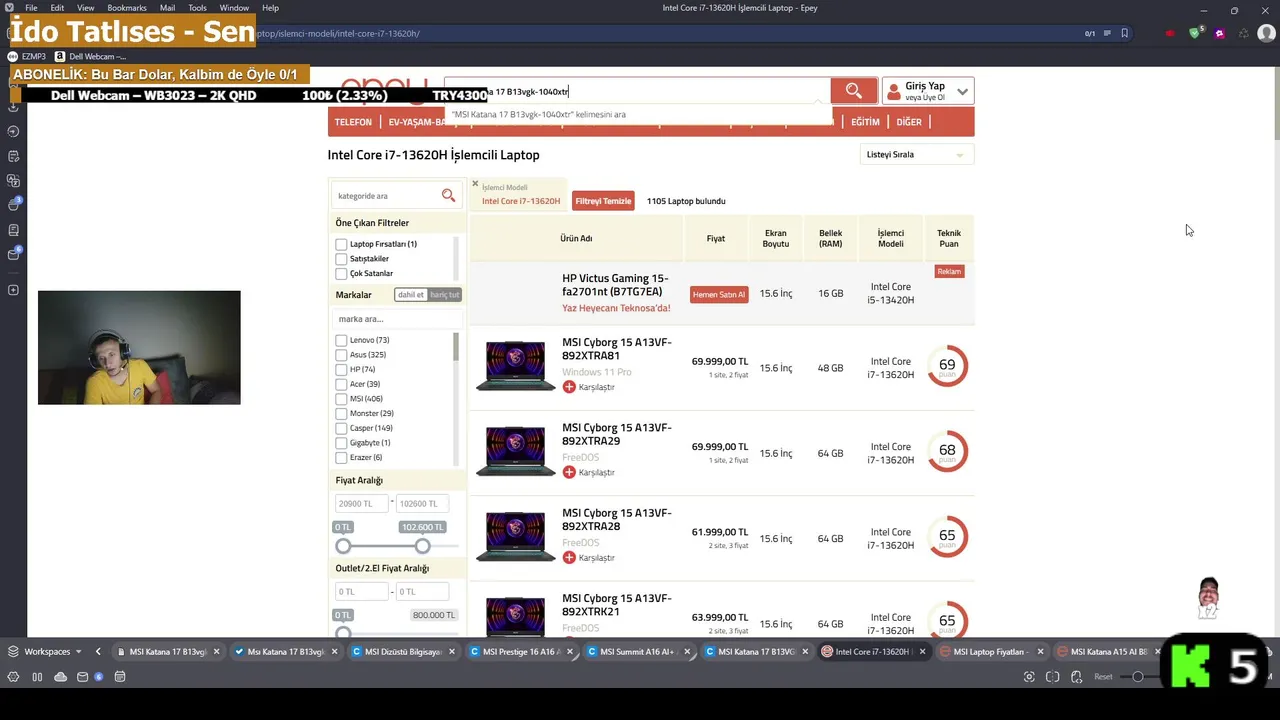Click the Reset zoom button in status bar
Image resolution: width=1280 pixels, height=720 pixels.
(x=1103, y=677)
